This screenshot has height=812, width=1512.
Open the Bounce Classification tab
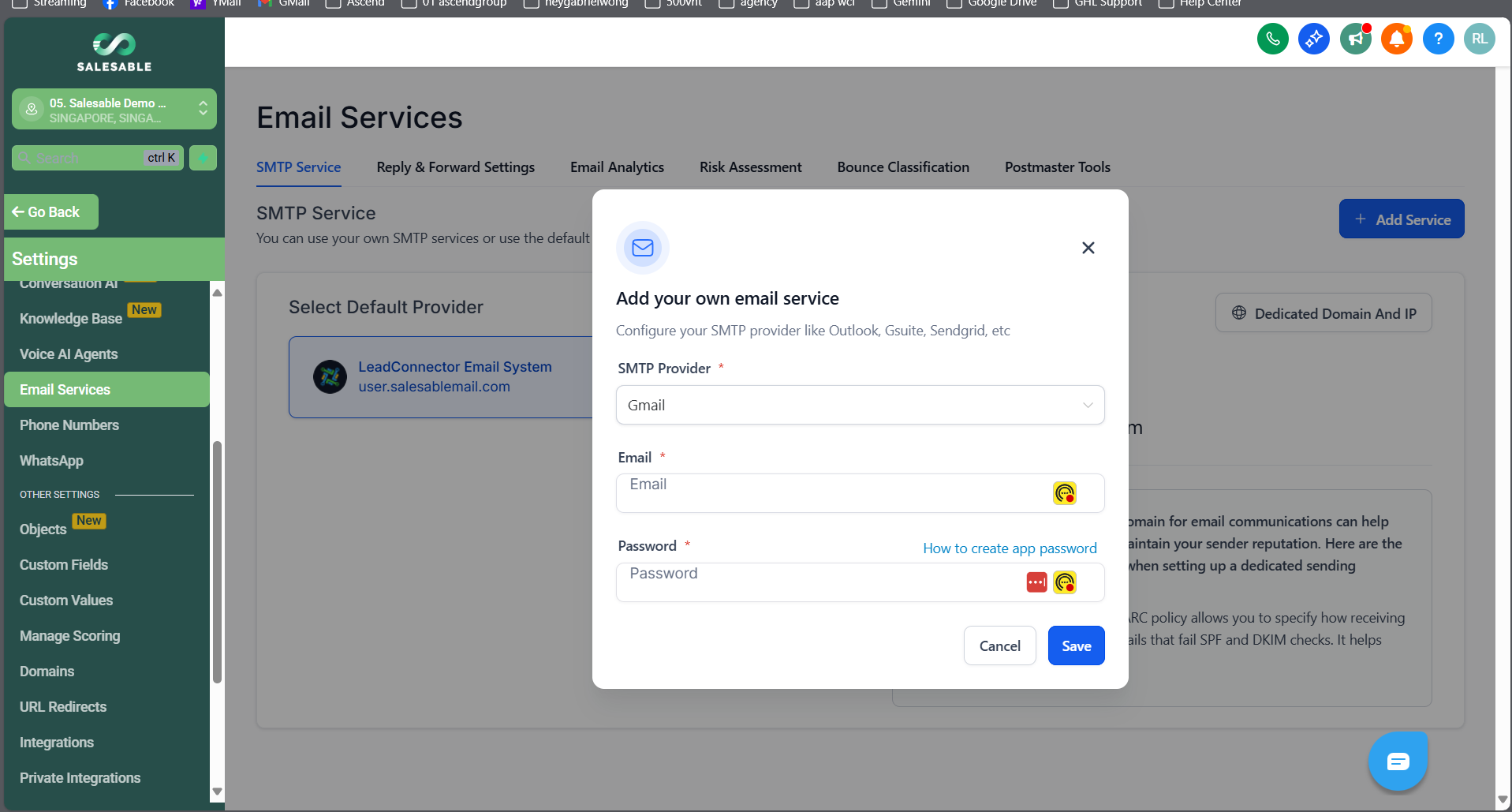tap(903, 167)
